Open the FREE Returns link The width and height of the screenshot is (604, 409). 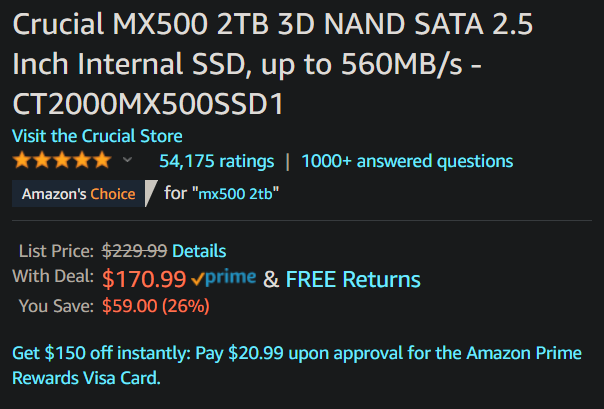pyautogui.click(x=353, y=279)
